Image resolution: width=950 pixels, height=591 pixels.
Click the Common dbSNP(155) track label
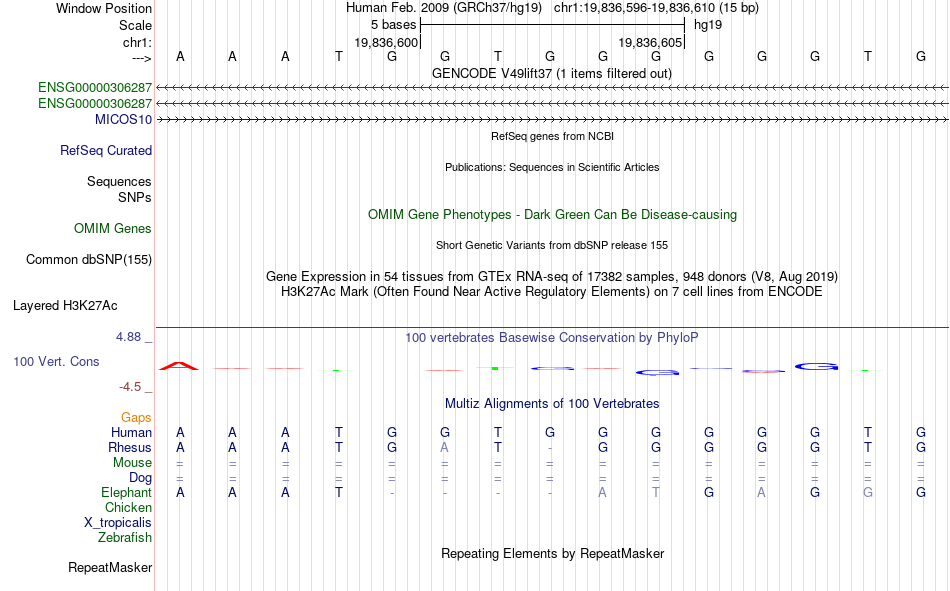click(88, 259)
